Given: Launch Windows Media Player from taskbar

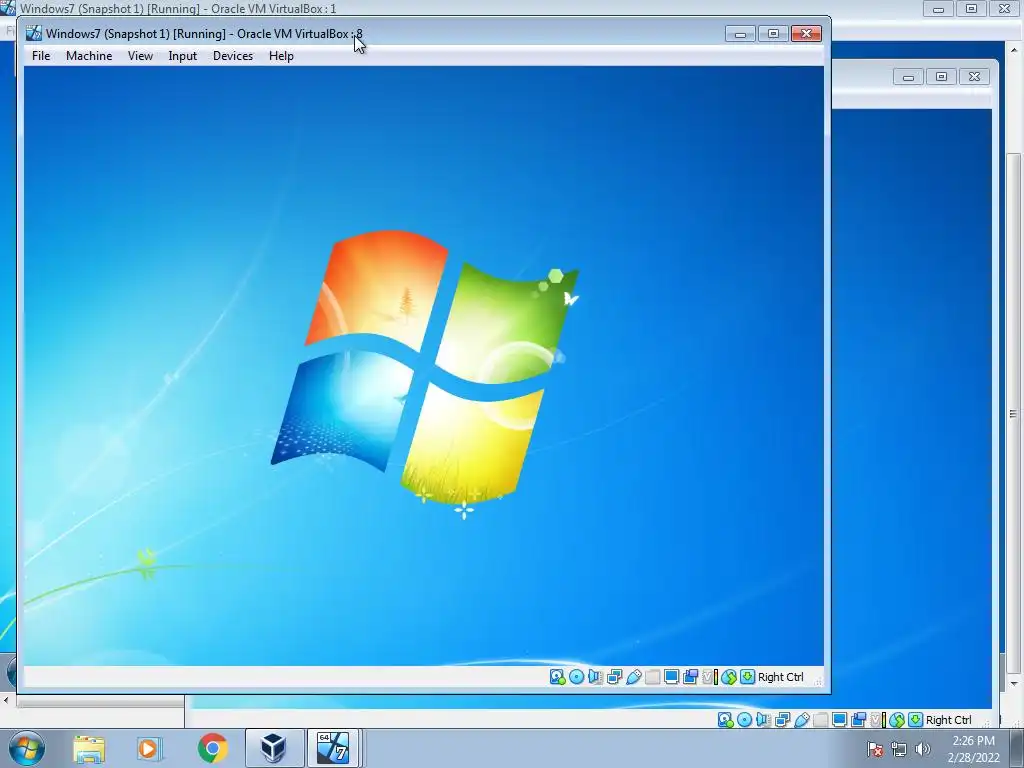Looking at the screenshot, I should (x=150, y=748).
